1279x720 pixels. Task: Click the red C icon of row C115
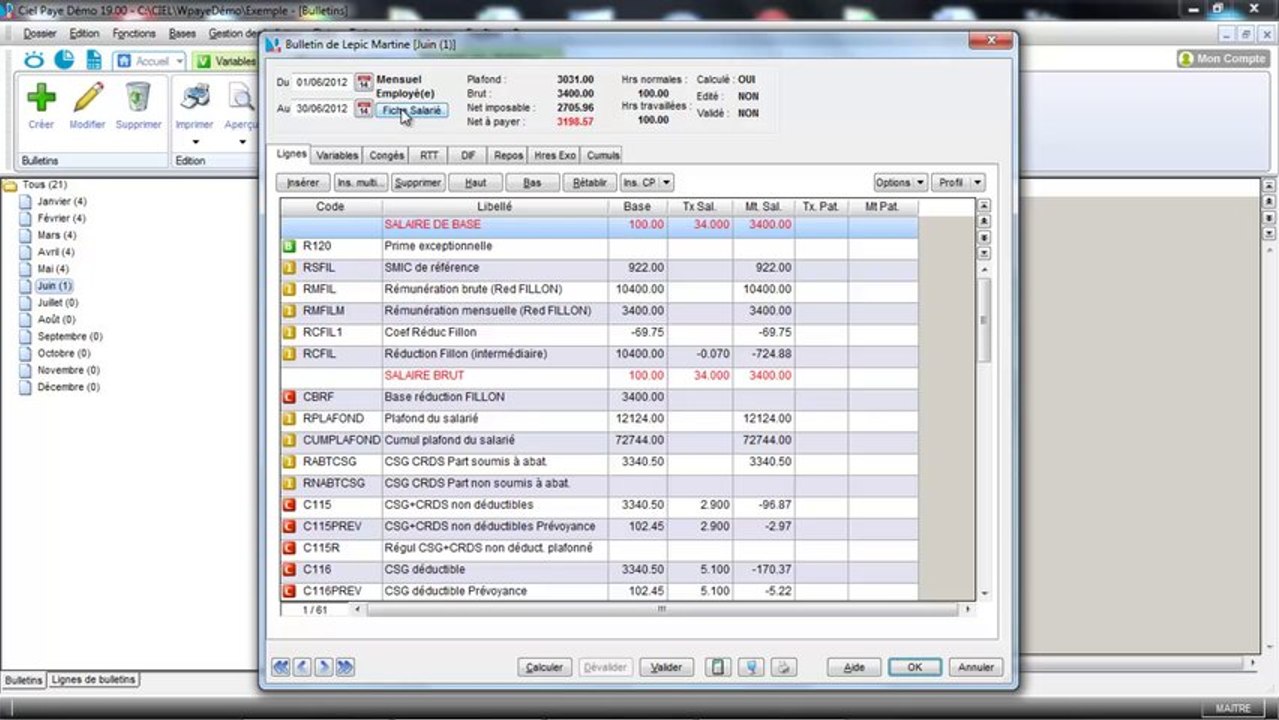[289, 505]
